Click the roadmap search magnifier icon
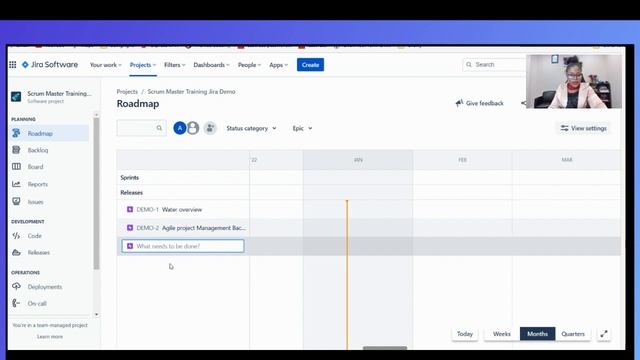640x360 pixels. click(x=159, y=128)
